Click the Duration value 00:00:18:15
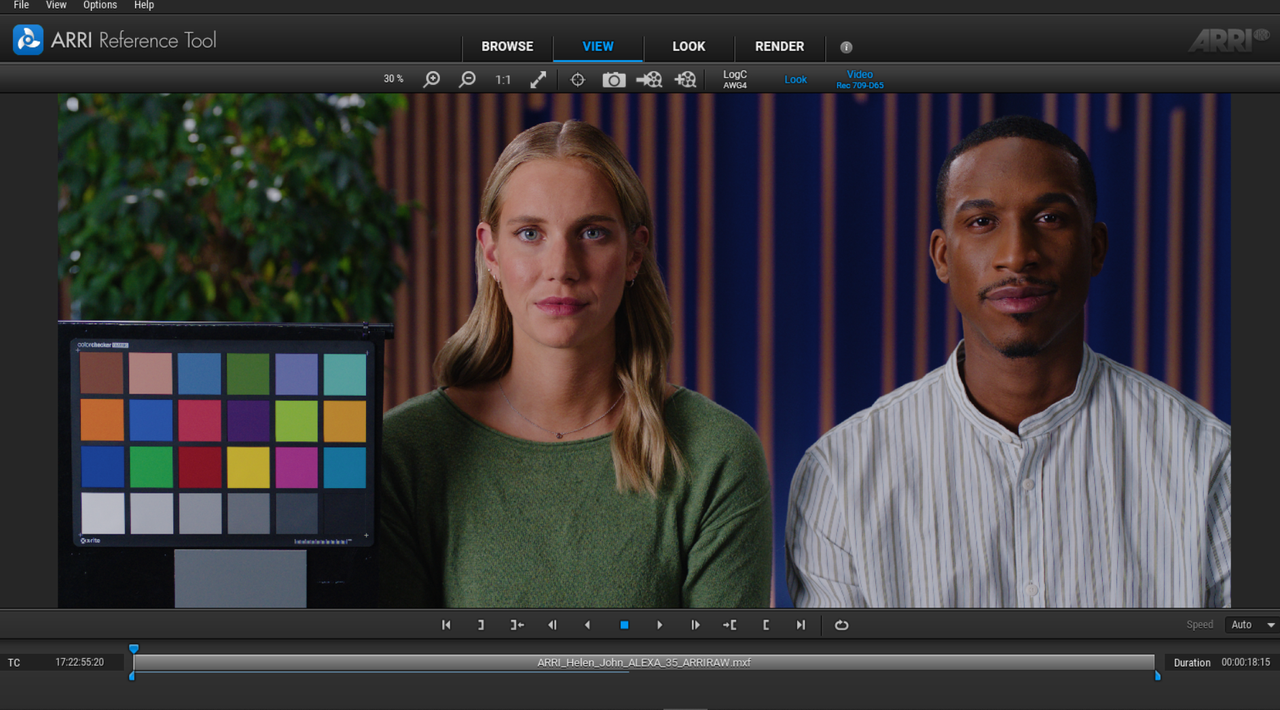 (1246, 662)
